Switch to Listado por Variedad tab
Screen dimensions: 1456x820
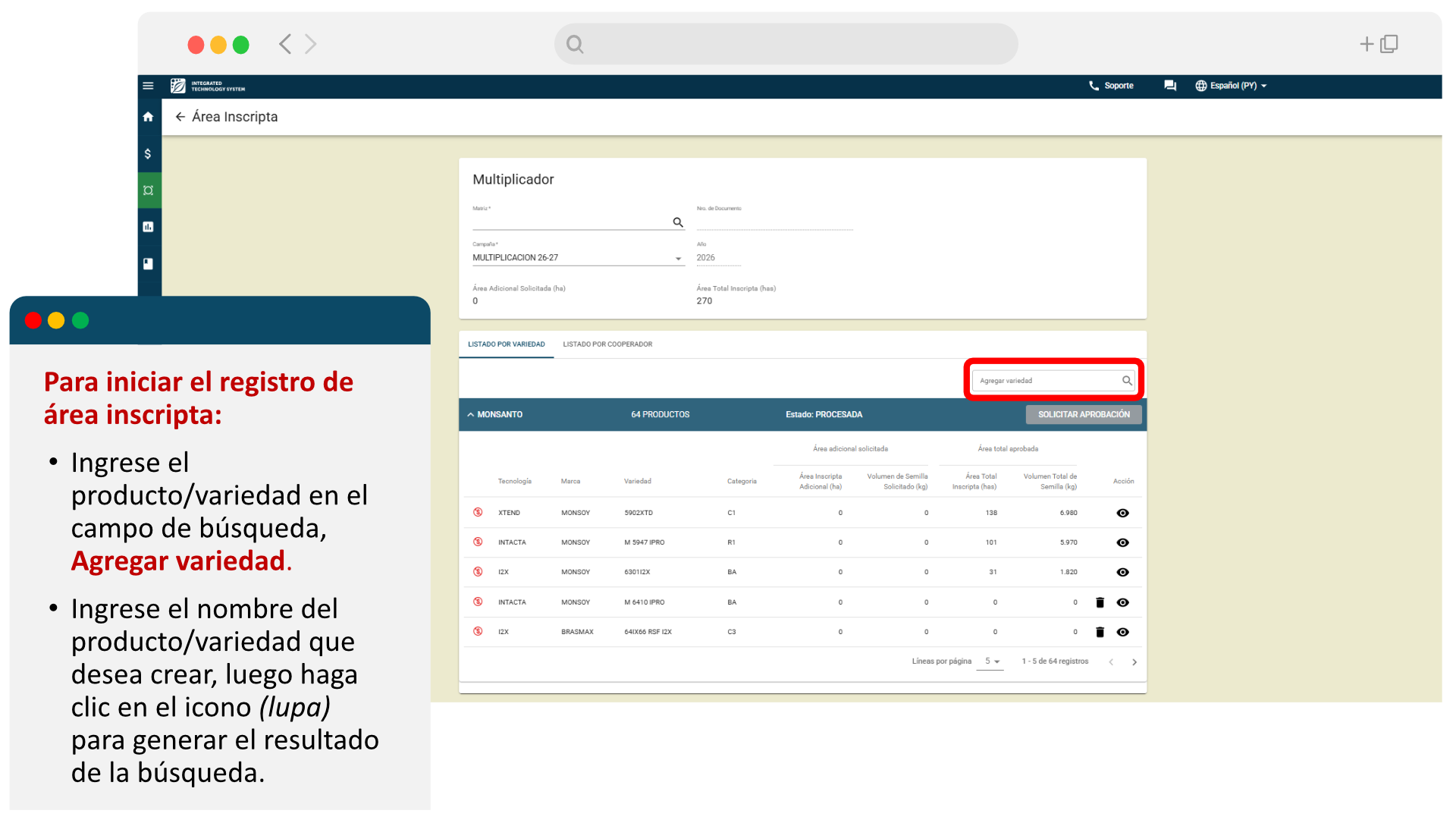click(507, 344)
